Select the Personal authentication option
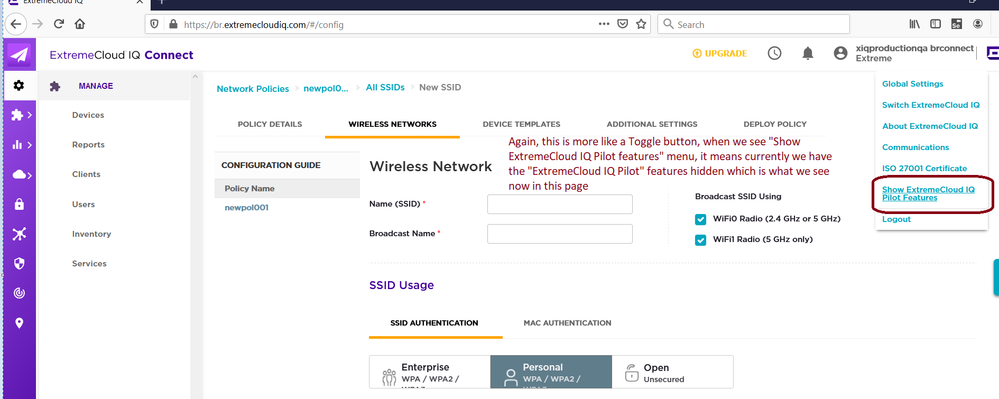The image size is (999, 399). point(551,372)
